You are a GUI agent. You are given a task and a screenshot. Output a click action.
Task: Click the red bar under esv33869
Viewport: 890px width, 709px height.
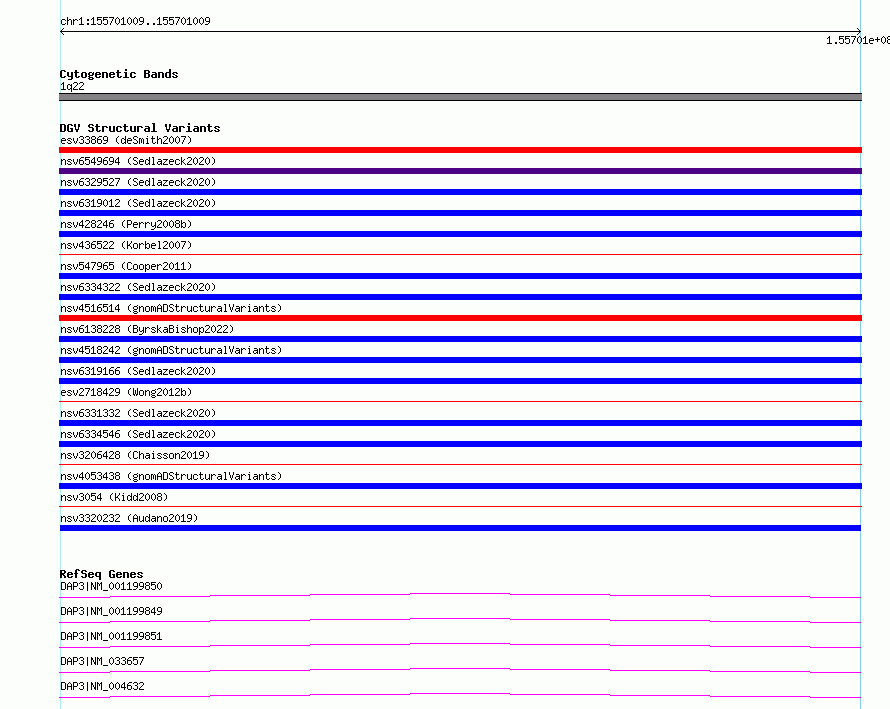pos(460,150)
